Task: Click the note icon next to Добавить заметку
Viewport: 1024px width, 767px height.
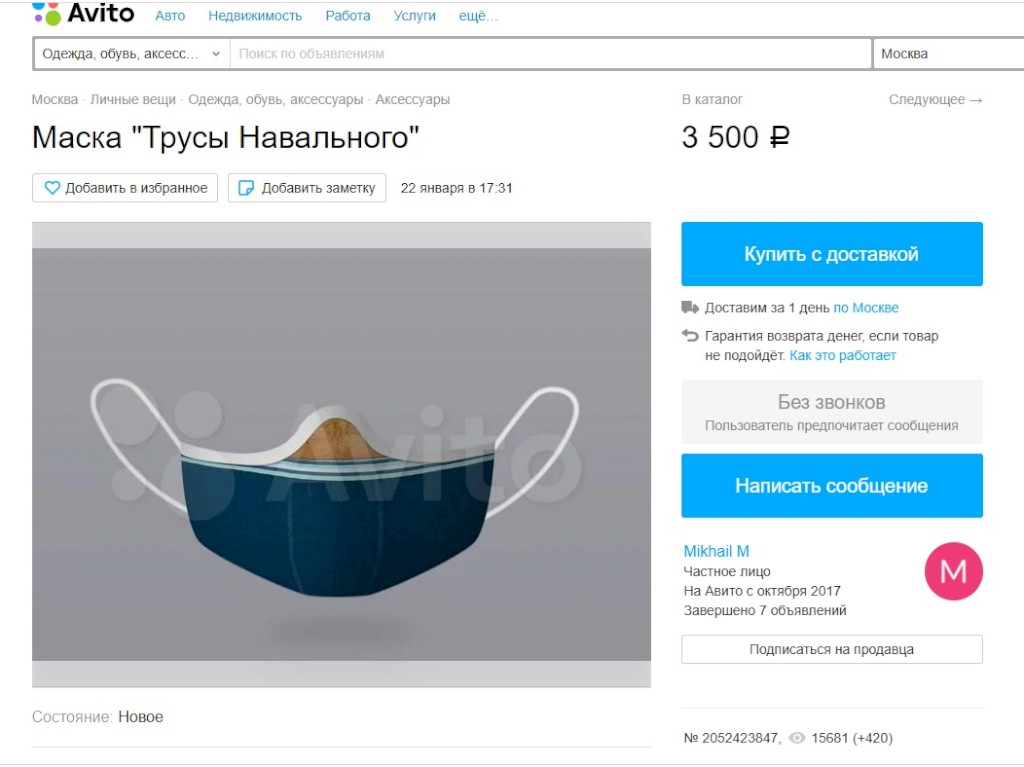Action: (246, 188)
